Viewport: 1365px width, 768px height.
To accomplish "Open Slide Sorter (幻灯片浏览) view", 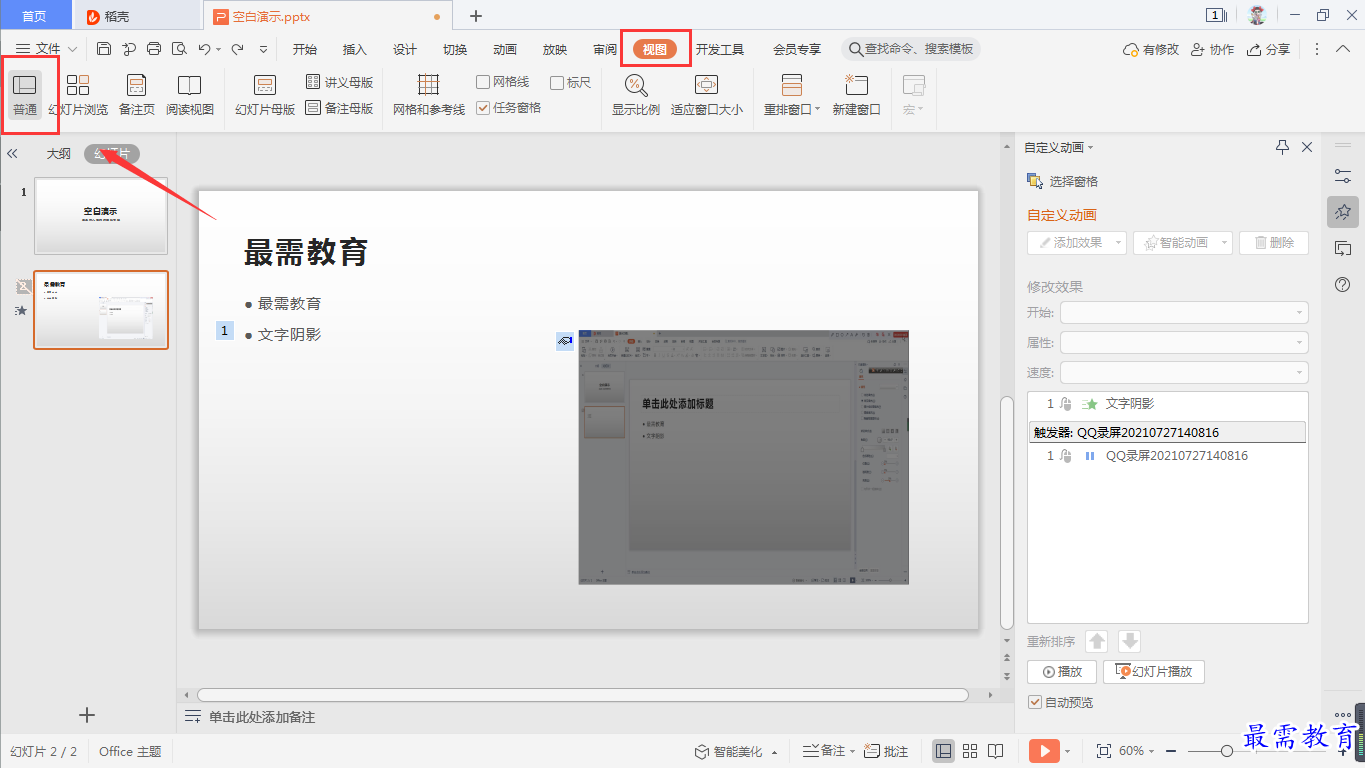I will (78, 95).
